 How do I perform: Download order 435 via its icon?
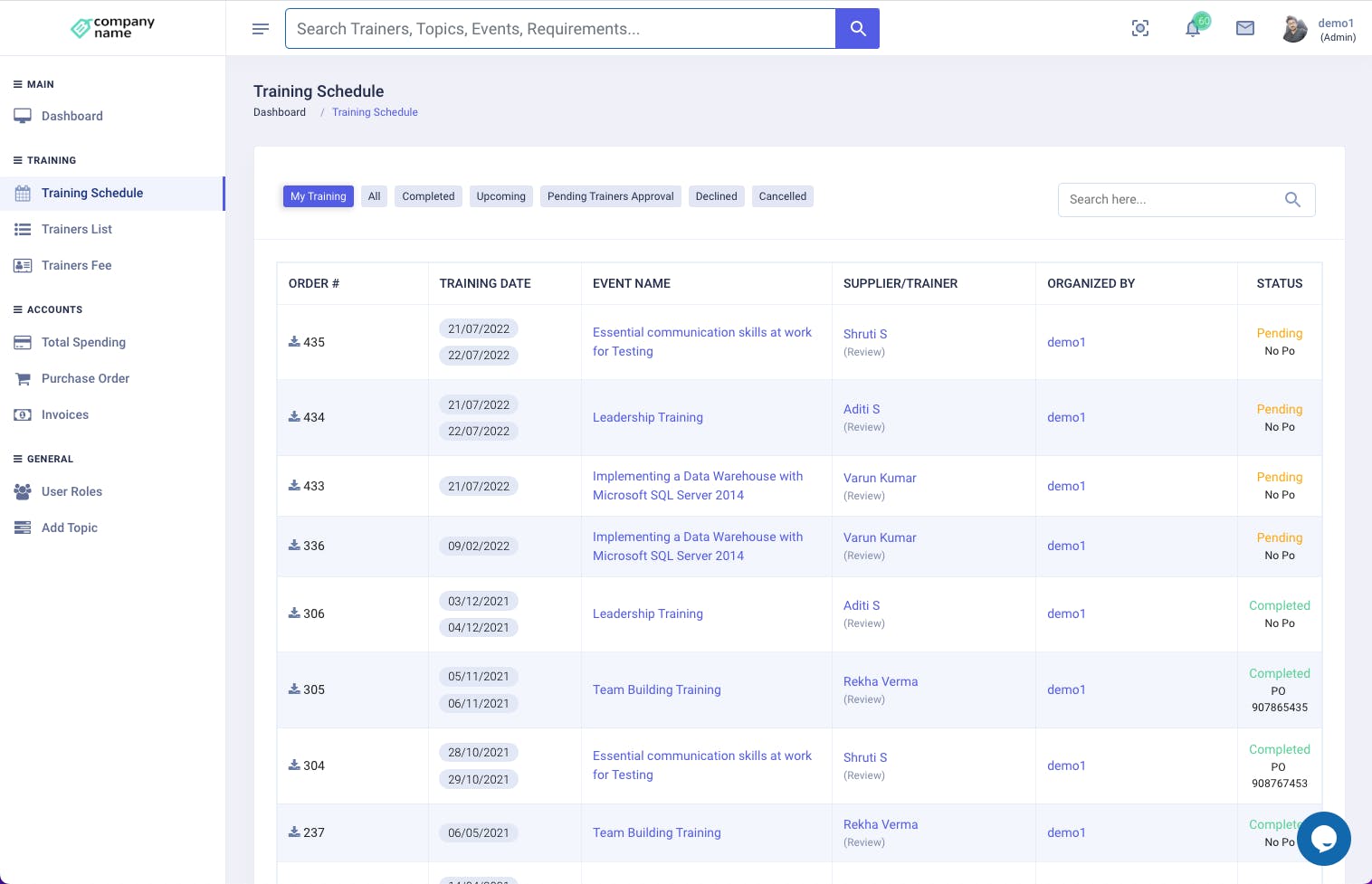click(294, 341)
